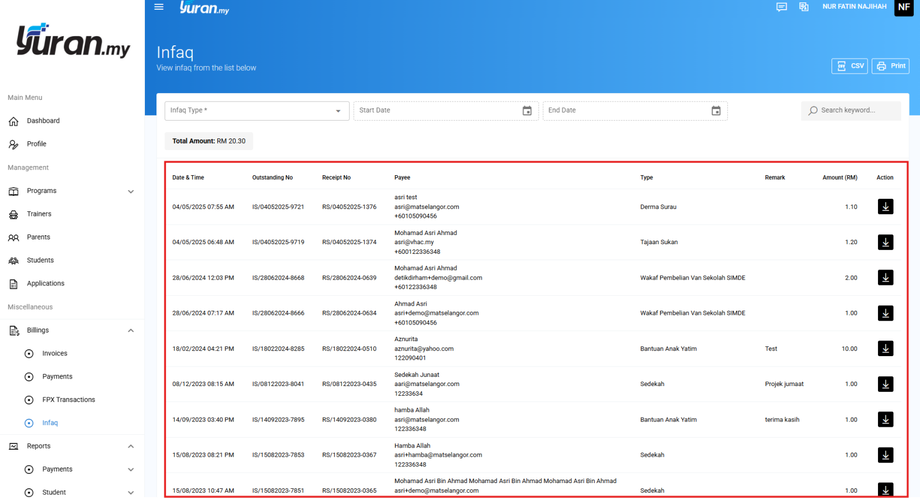The image size is (920, 498).
Task: Go to Dashboard in main menu
Action: [43, 121]
